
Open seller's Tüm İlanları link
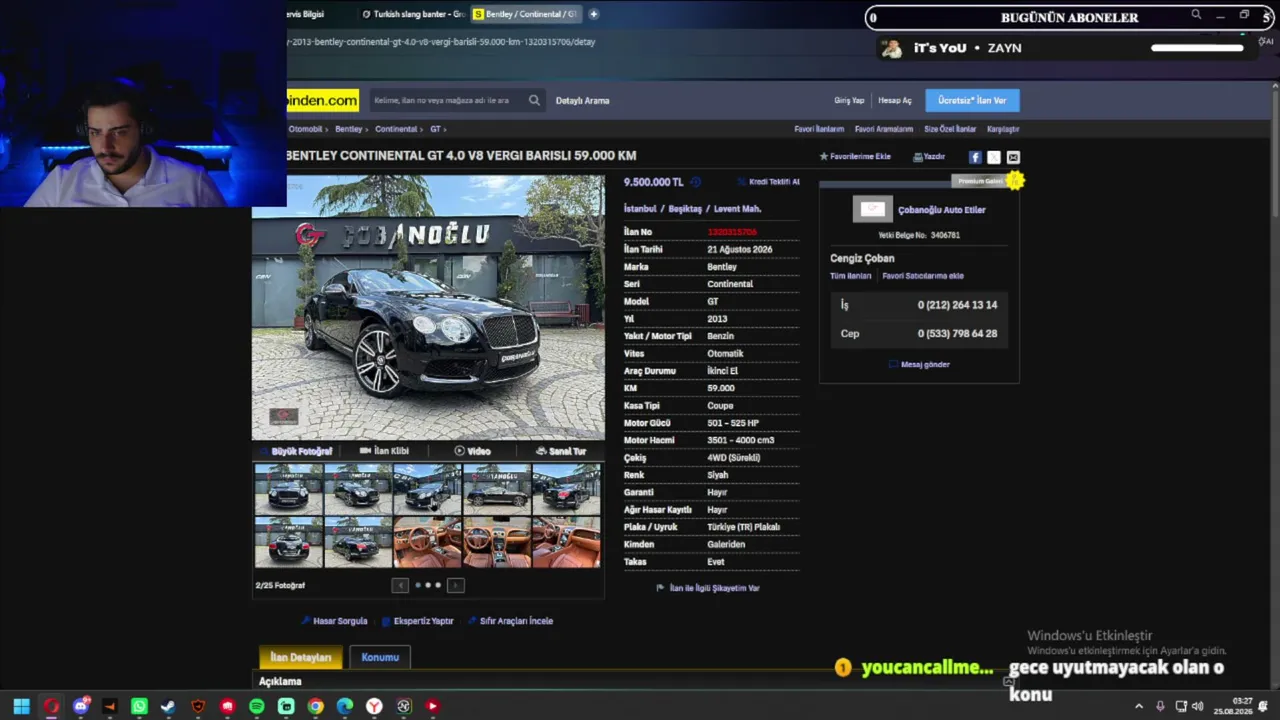[850, 276]
